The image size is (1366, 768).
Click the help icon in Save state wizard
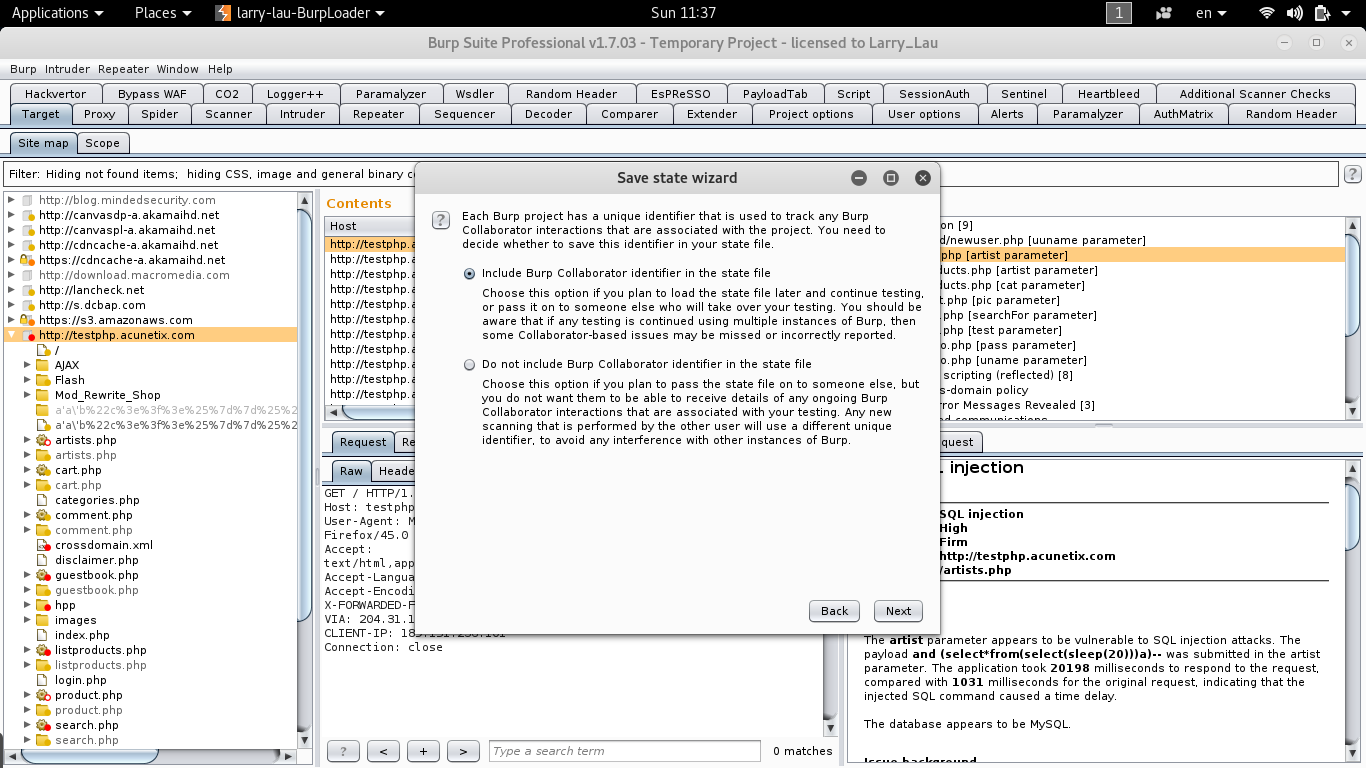click(x=440, y=220)
